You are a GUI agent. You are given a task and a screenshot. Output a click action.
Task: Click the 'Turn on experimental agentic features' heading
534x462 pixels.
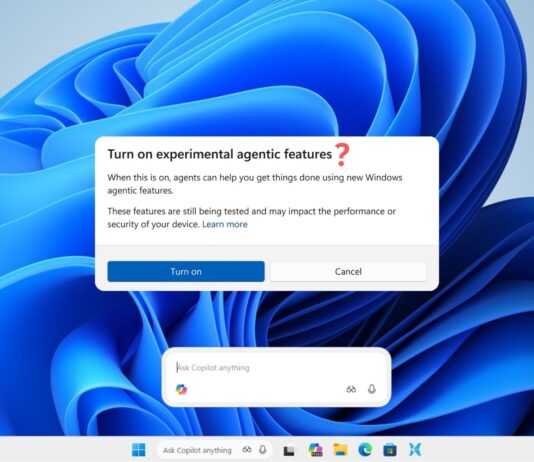tap(220, 154)
